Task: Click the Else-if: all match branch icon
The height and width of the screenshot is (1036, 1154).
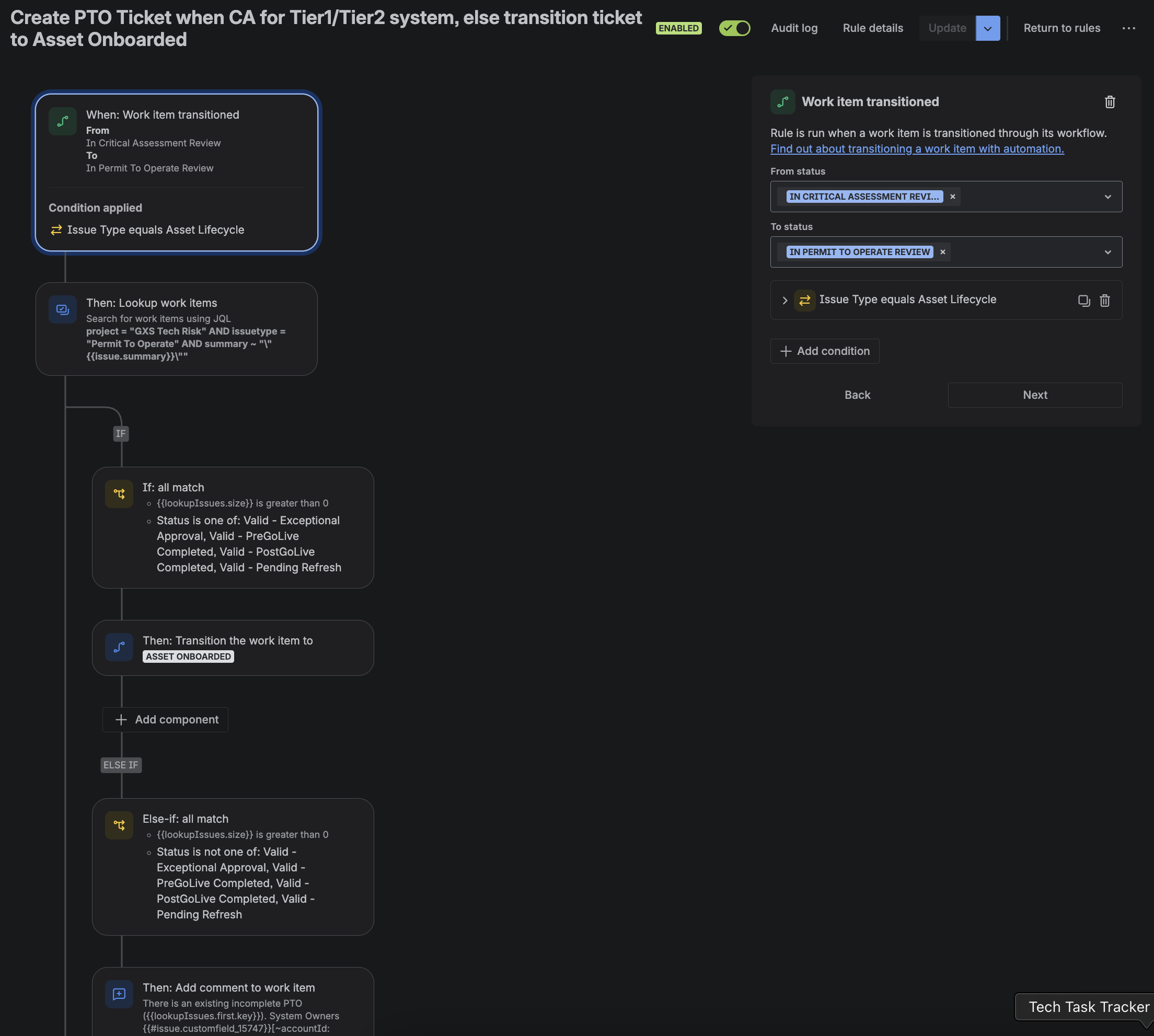Action: (x=119, y=825)
